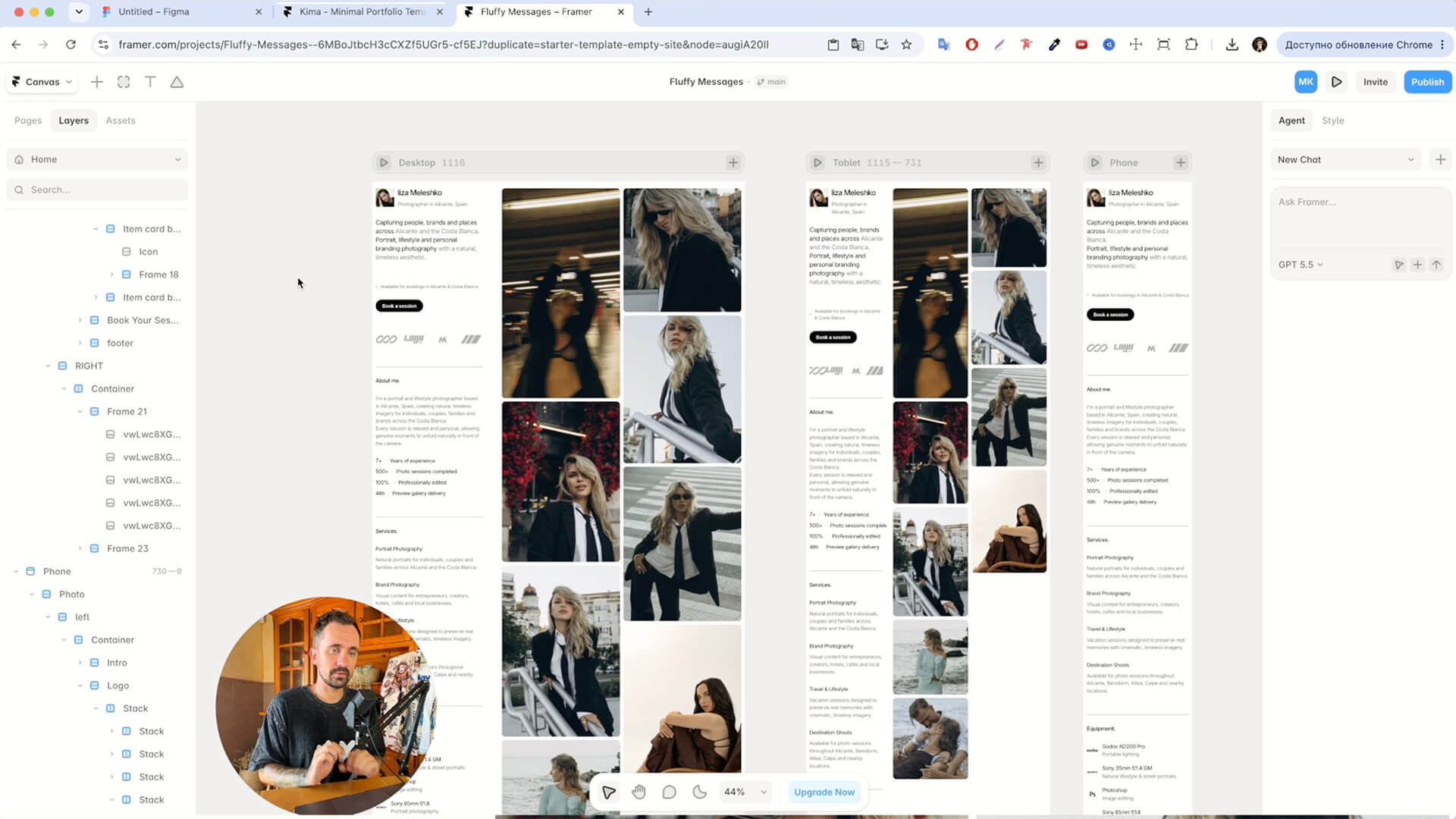Open the Canvas mode dropdown

(42, 82)
